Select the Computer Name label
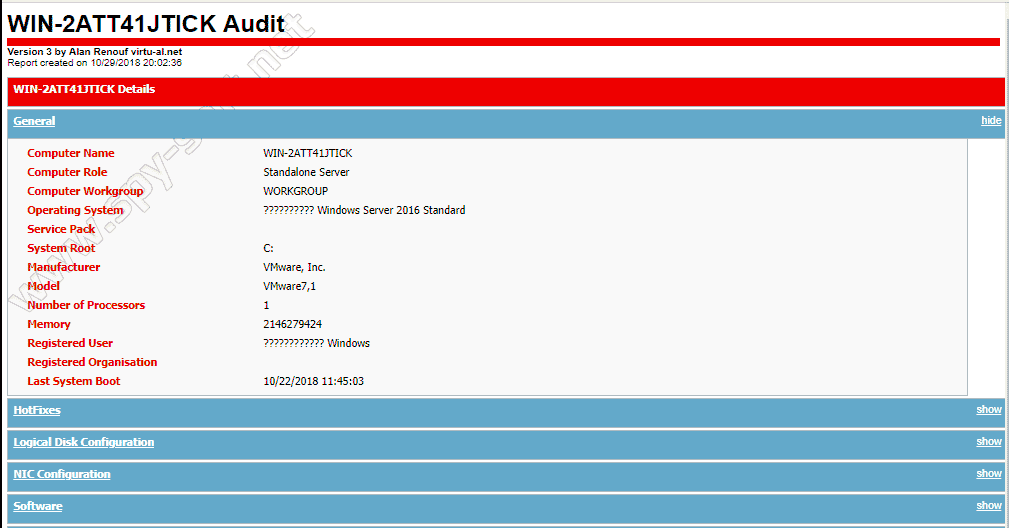The height and width of the screenshot is (528, 1009). point(71,153)
